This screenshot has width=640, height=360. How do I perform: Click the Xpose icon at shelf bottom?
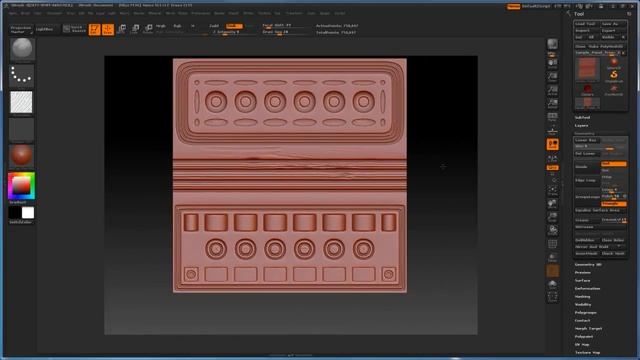coord(553,297)
